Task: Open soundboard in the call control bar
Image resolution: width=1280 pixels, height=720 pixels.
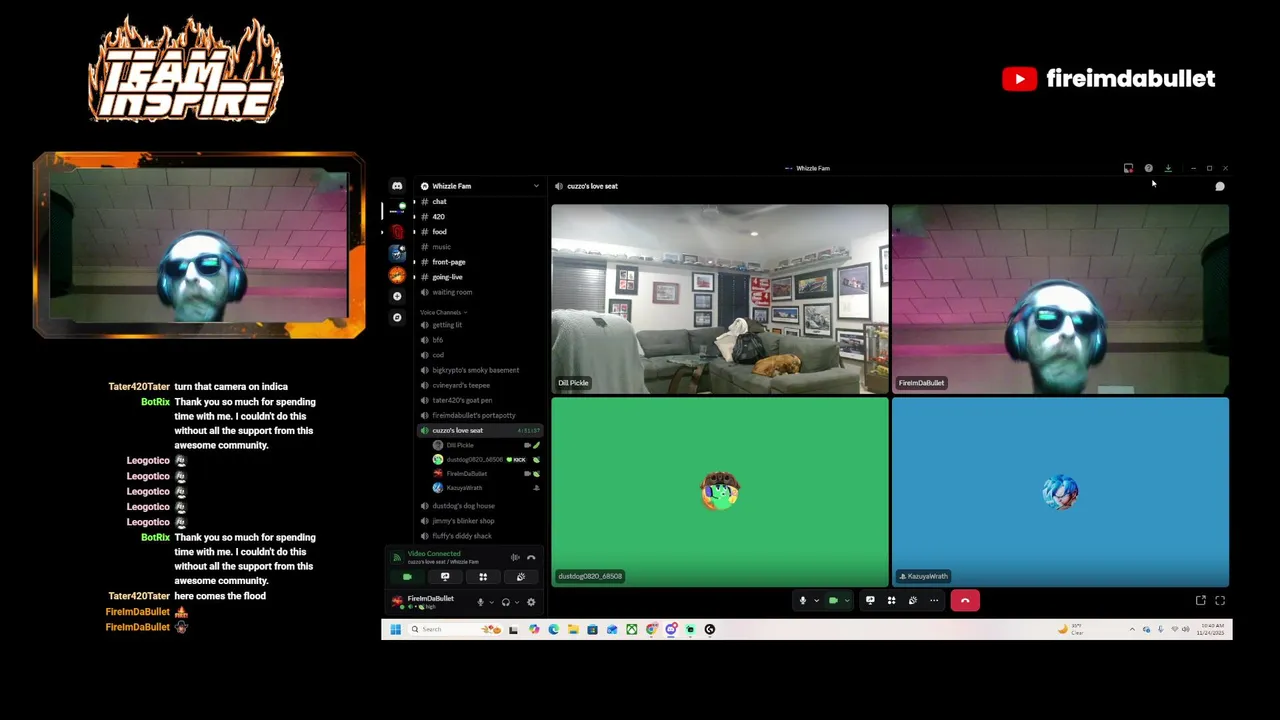Action: [x=912, y=600]
